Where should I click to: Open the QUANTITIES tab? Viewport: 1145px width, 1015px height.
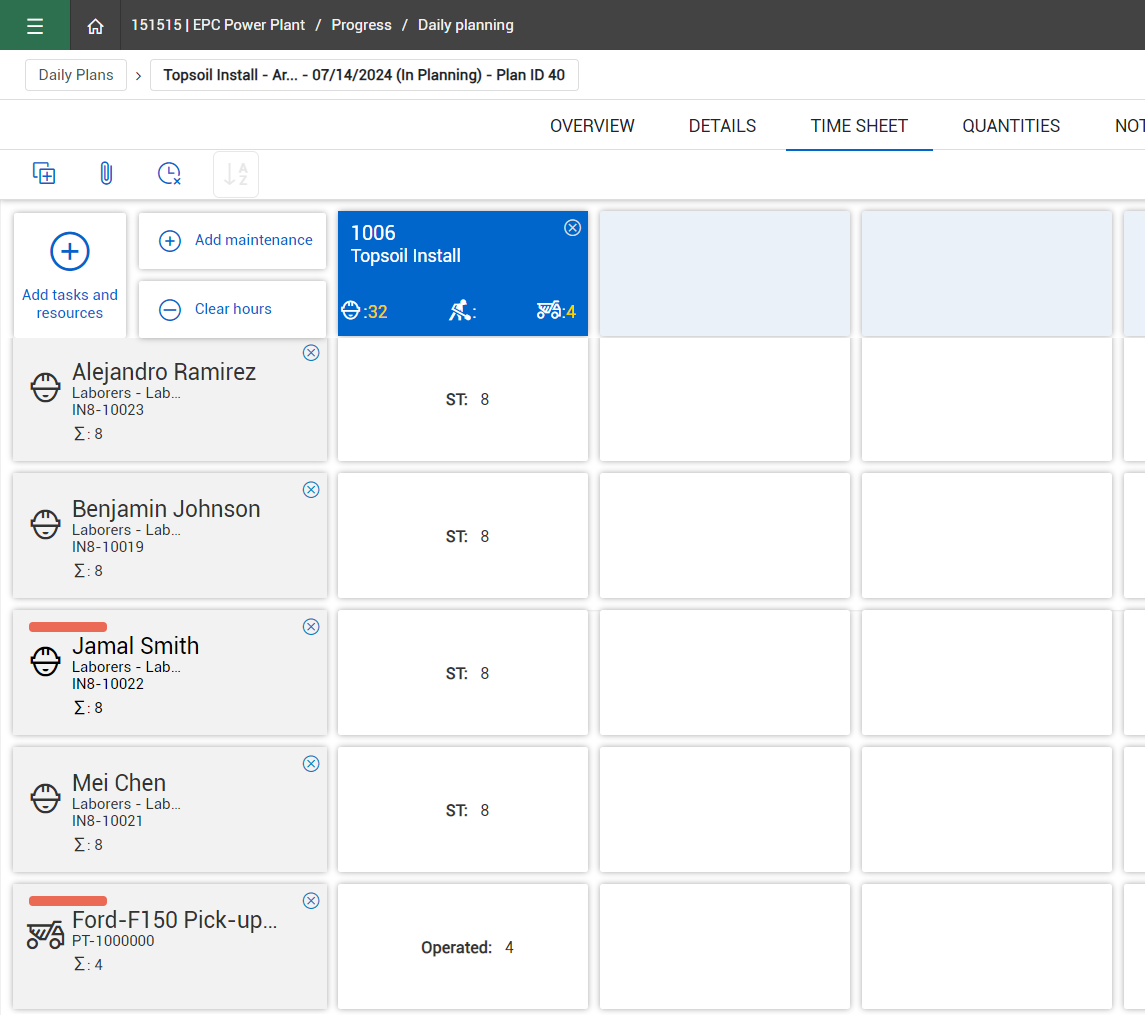click(1011, 126)
